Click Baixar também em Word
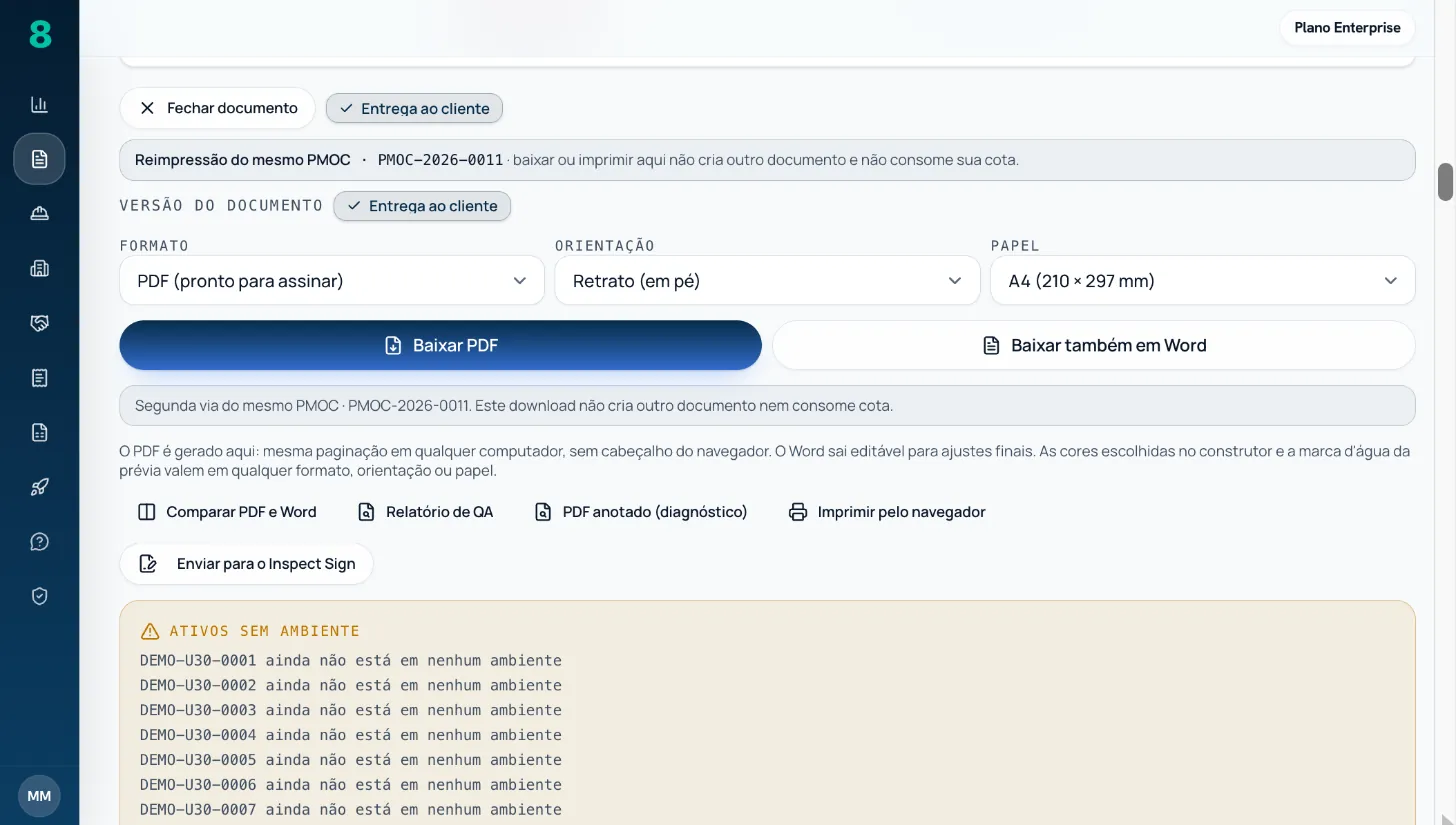 coord(1093,345)
